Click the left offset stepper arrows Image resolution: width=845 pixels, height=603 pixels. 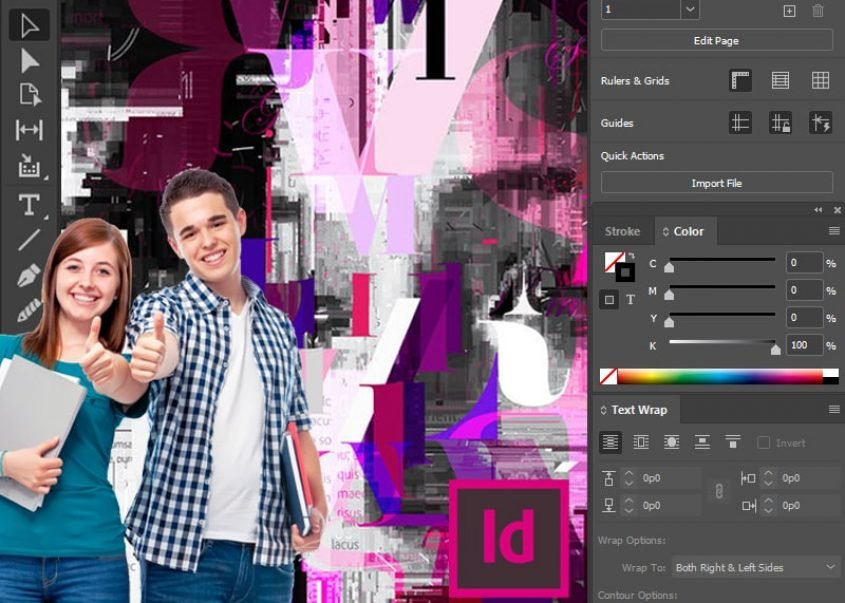pos(768,478)
